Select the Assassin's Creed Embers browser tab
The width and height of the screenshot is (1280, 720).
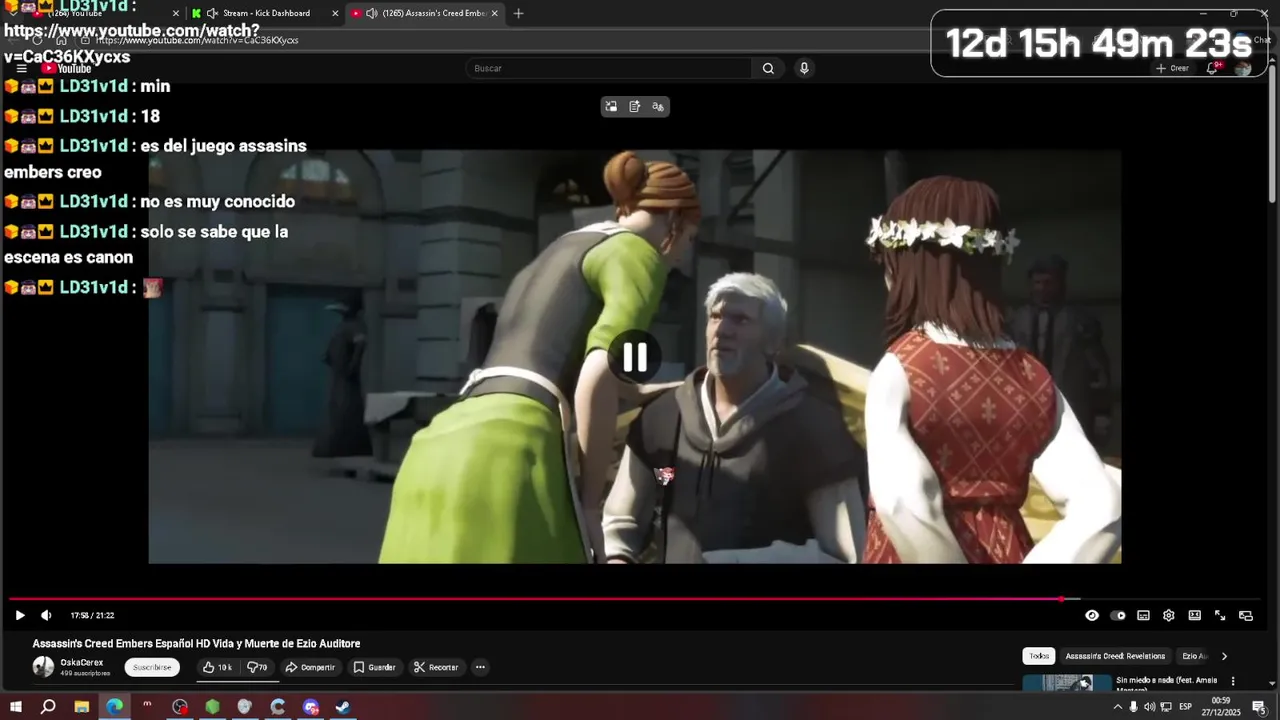(425, 13)
